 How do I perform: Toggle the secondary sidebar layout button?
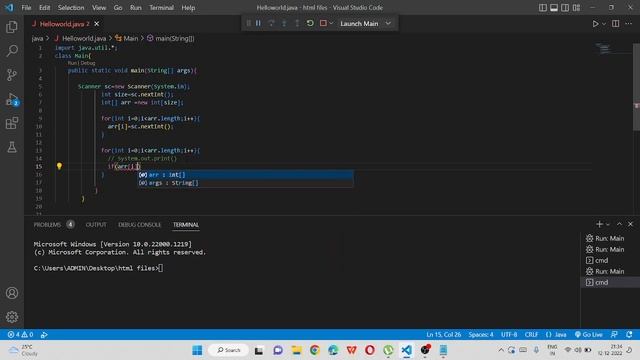(x=565, y=8)
